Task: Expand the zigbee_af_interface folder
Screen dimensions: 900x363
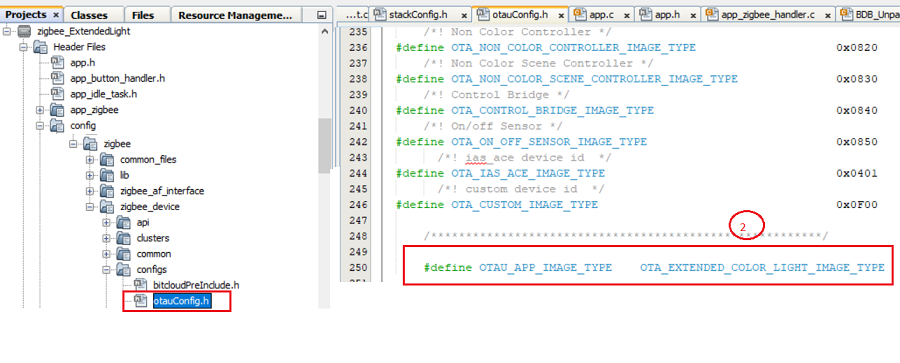Action: coord(90,191)
